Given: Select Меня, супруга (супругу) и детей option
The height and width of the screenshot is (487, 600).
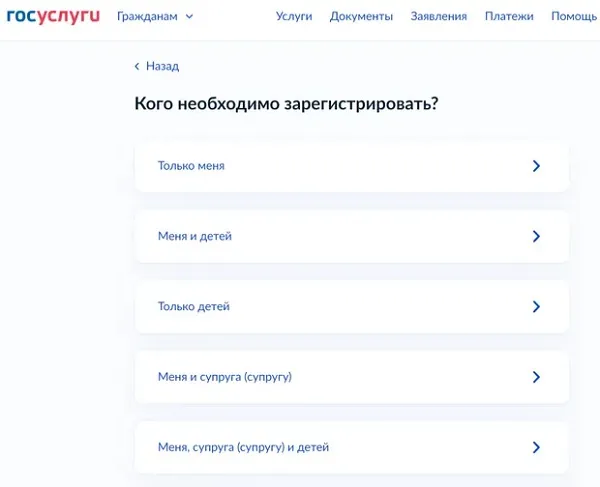Looking at the screenshot, I should [x=352, y=448].
